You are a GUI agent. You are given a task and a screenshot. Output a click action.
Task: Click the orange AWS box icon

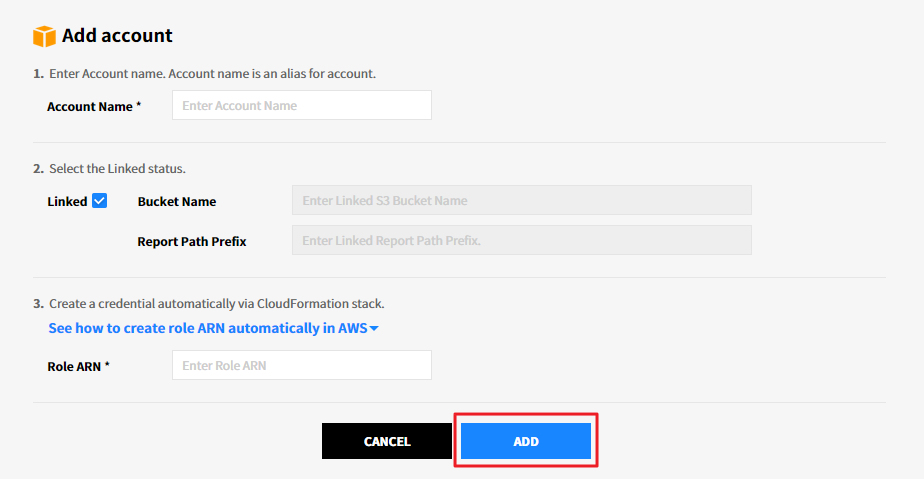click(44, 36)
